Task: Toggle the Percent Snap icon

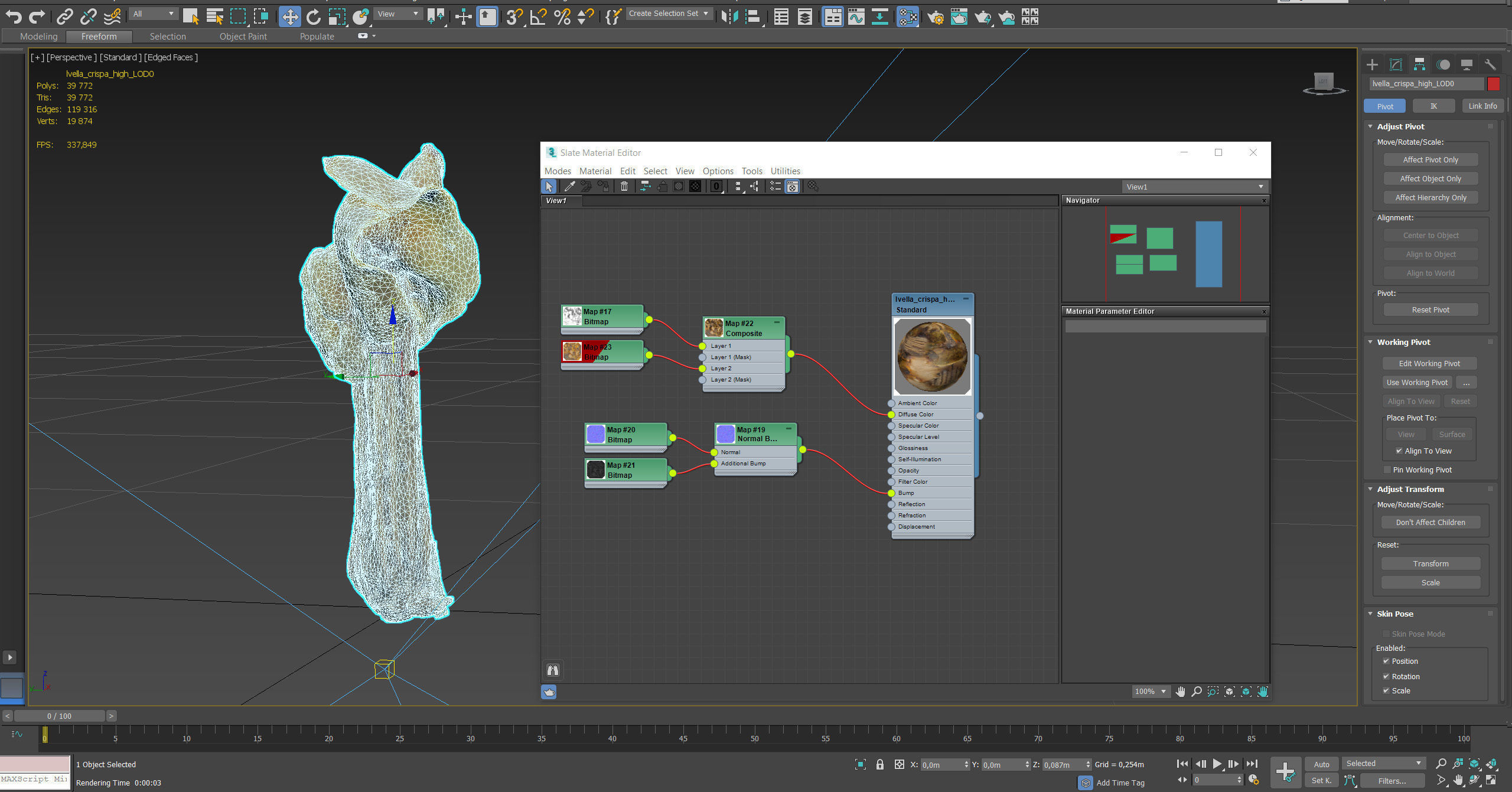Action: (x=562, y=17)
